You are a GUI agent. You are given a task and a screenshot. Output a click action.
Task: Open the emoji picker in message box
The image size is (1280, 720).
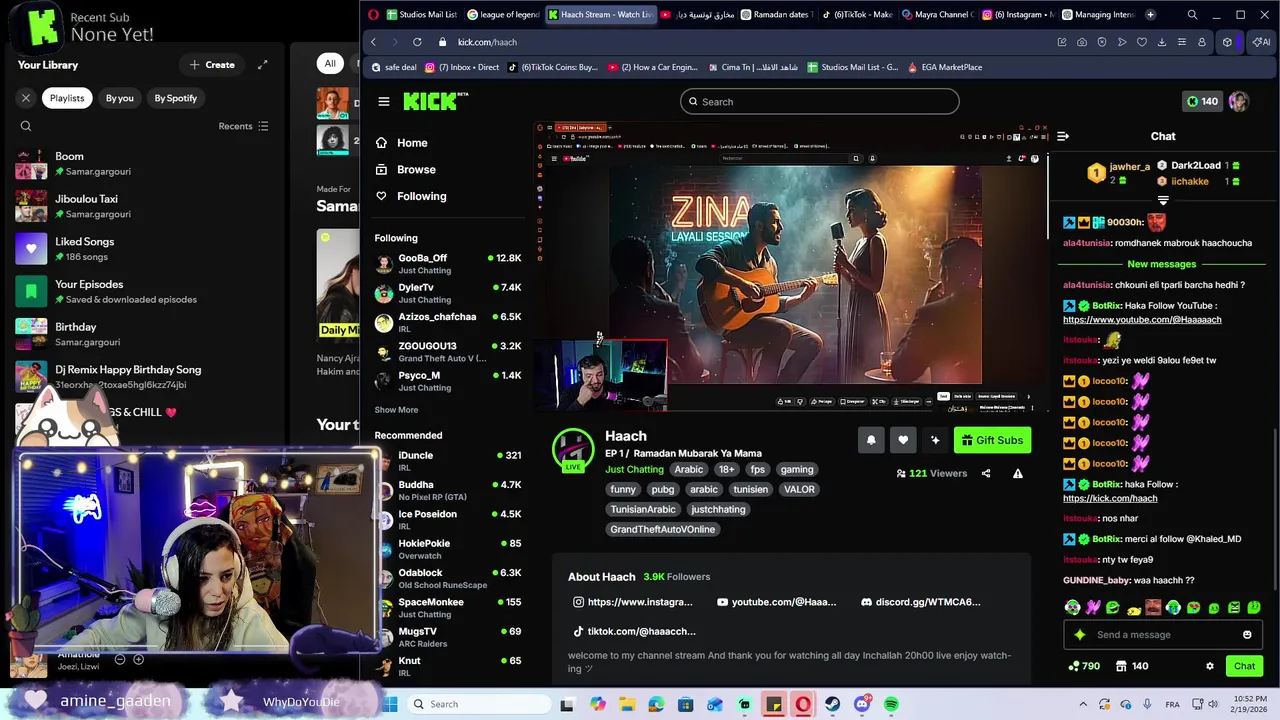pyautogui.click(x=1247, y=634)
